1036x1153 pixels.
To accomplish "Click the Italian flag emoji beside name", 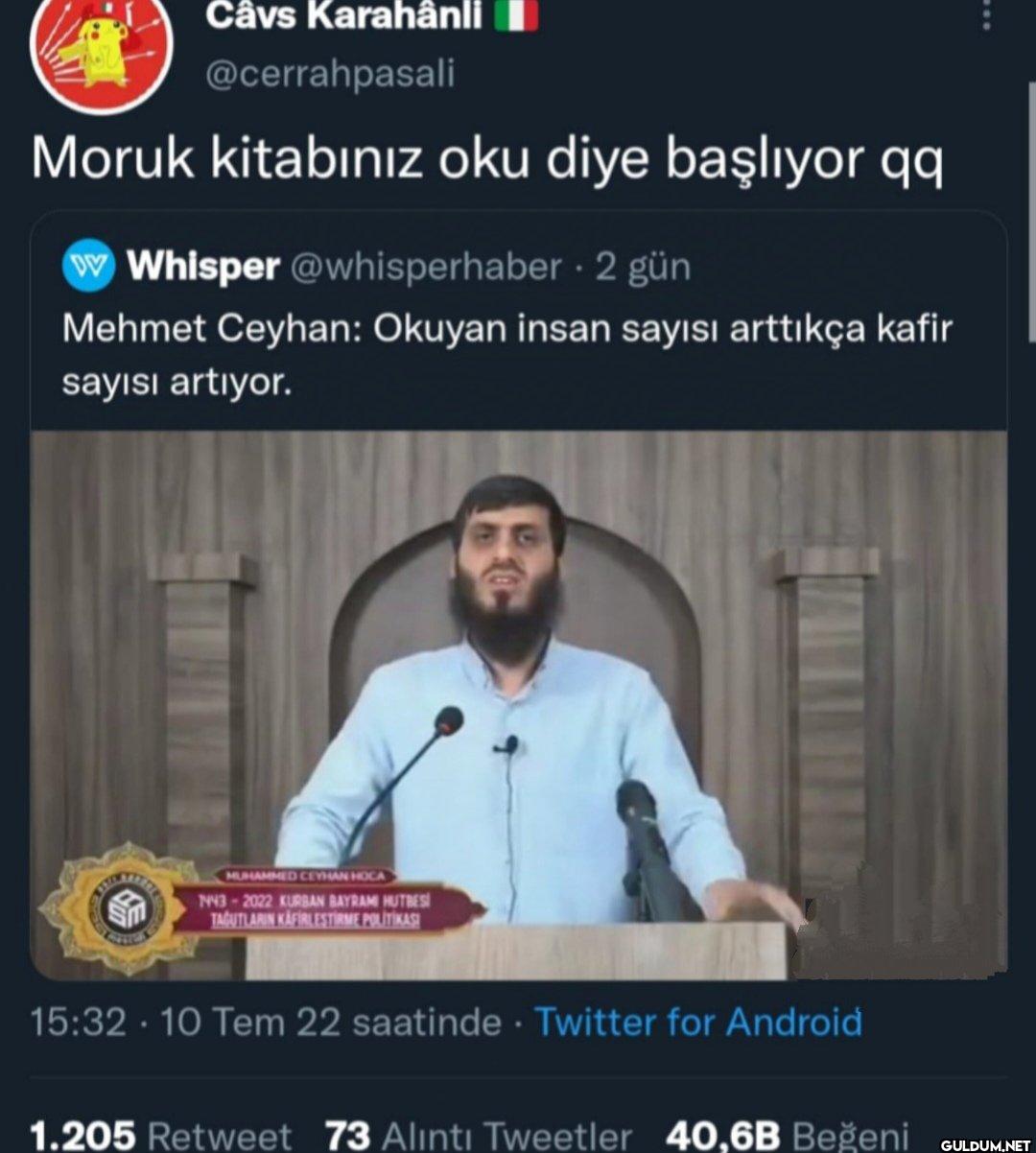I will point(516,14).
